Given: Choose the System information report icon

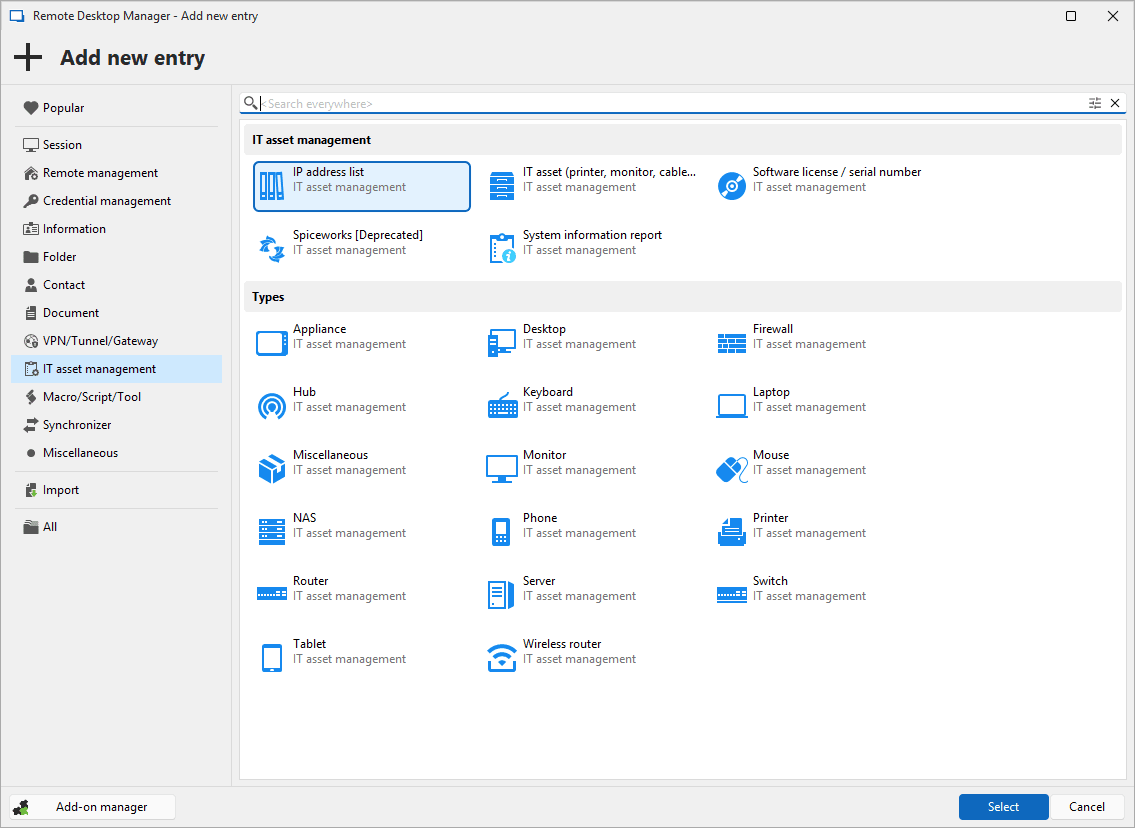Looking at the screenshot, I should point(502,249).
